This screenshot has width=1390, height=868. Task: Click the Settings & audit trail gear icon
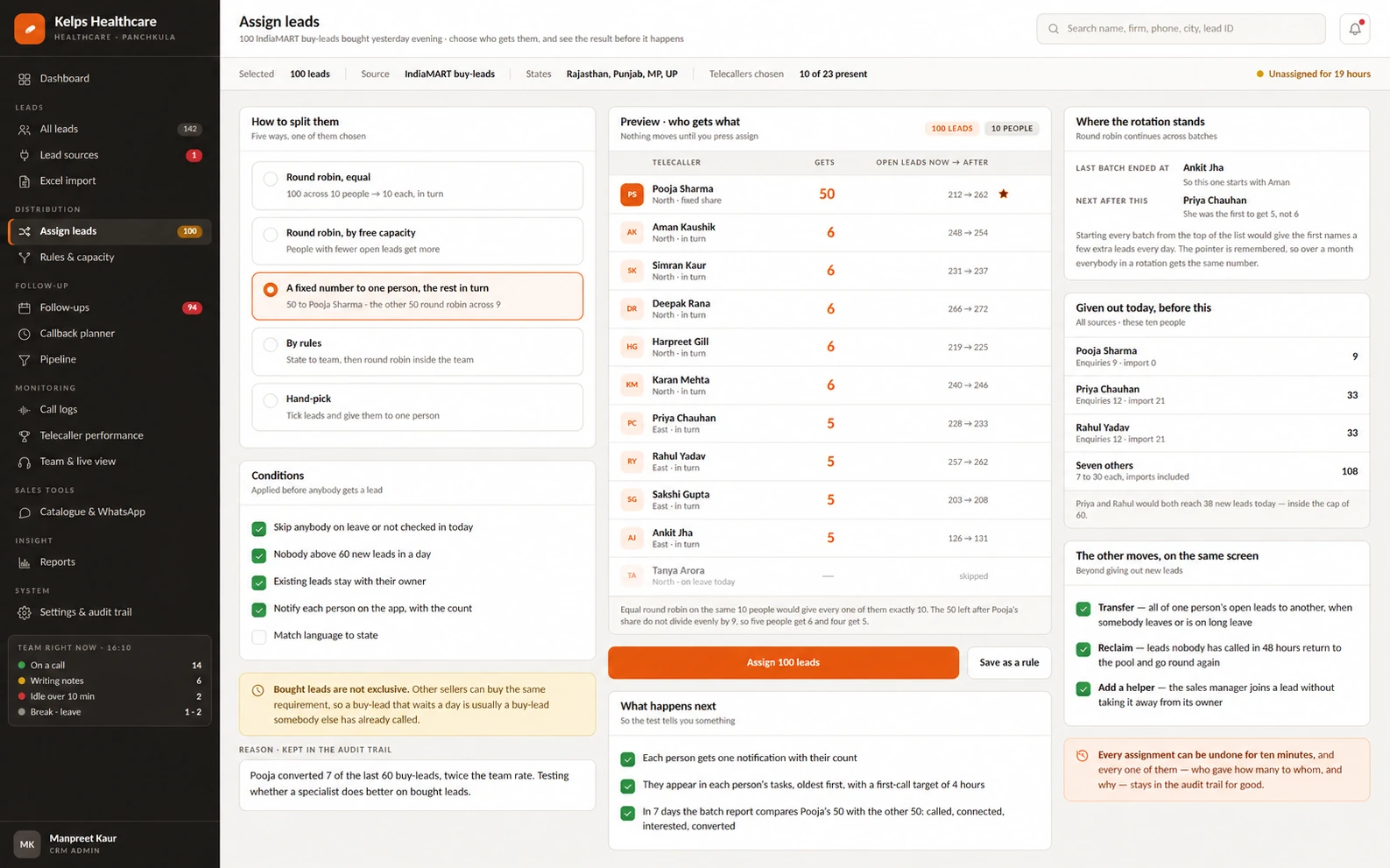pos(25,613)
